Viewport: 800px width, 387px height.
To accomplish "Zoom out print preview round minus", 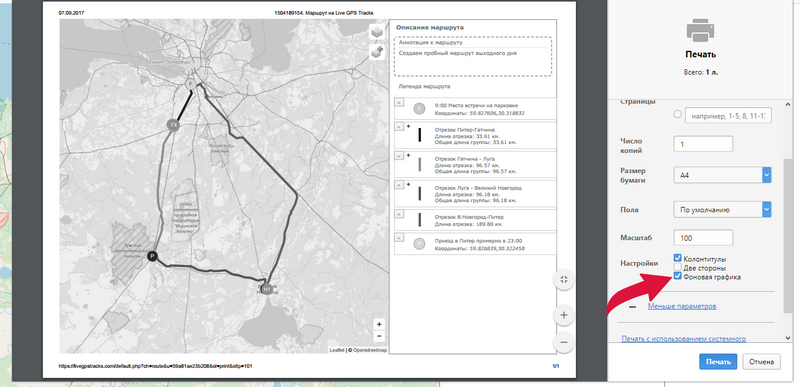I will pyautogui.click(x=564, y=342).
